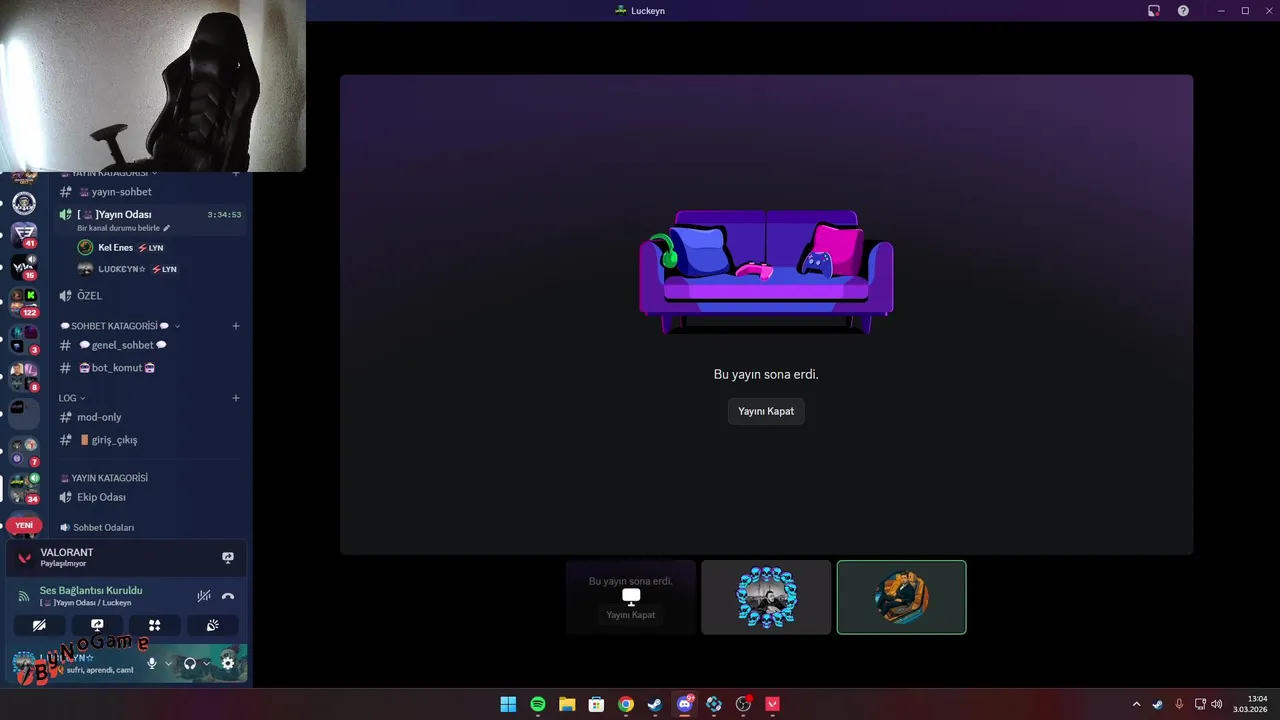The height and width of the screenshot is (720, 1280).
Task: Open Spotify from the taskbar
Action: click(x=538, y=704)
